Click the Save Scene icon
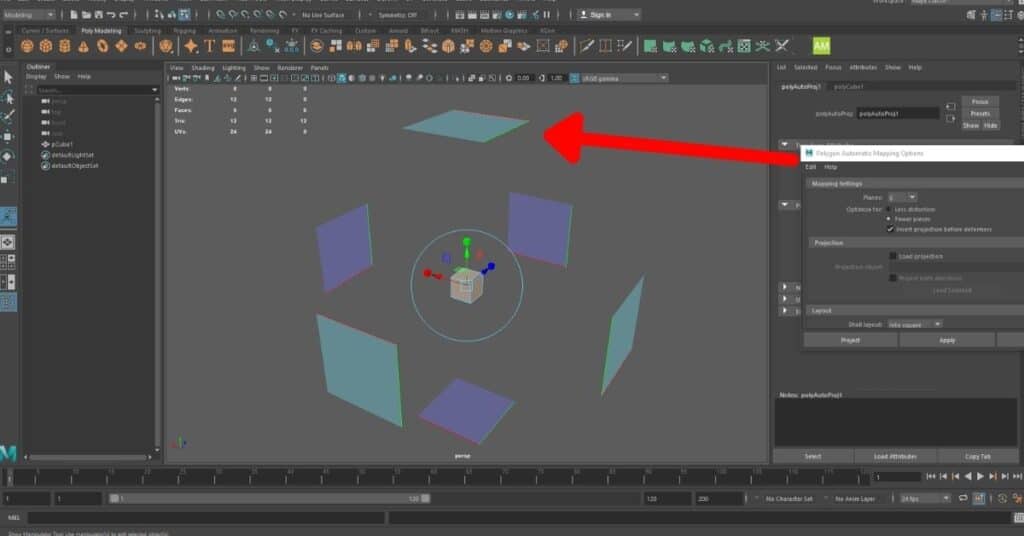 tap(99, 14)
